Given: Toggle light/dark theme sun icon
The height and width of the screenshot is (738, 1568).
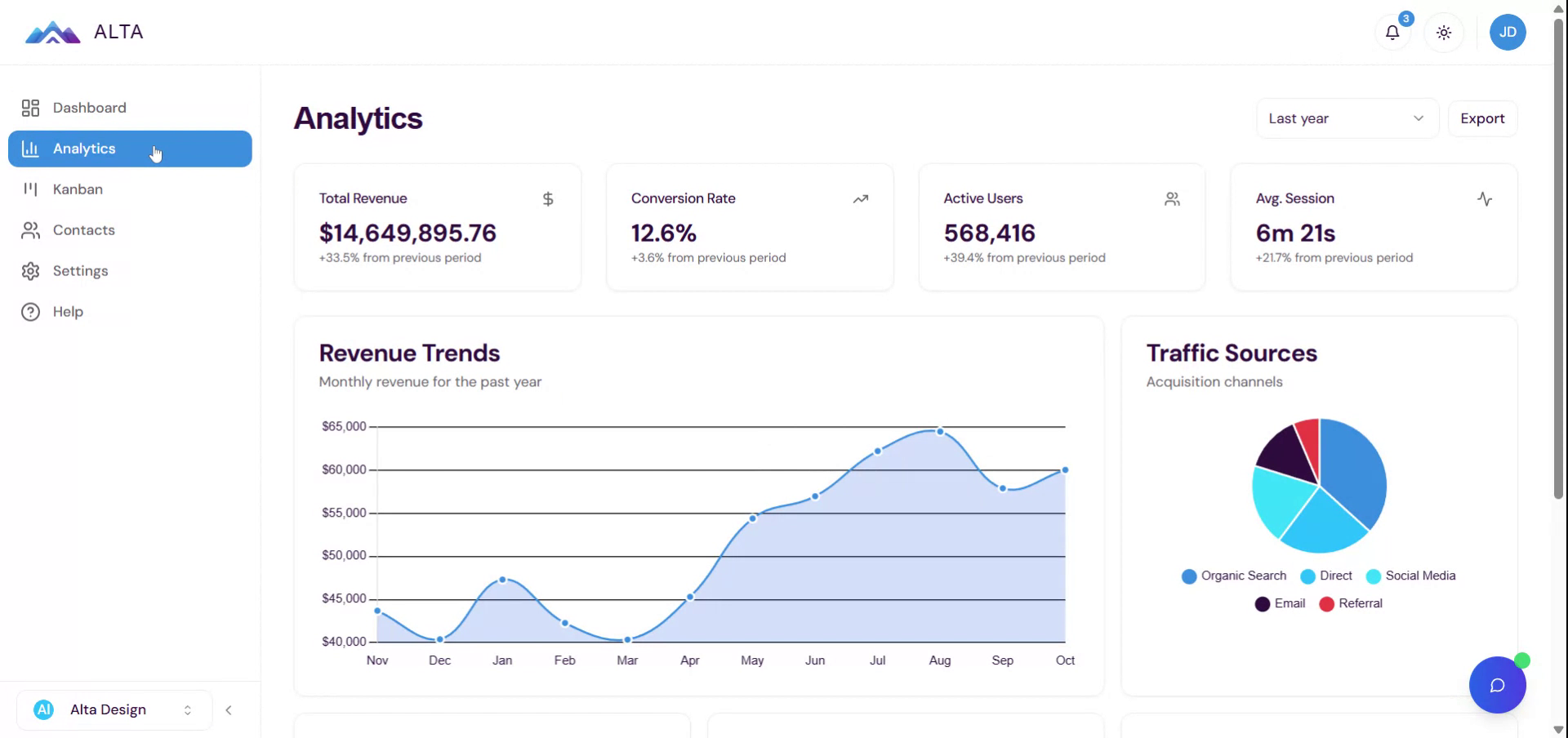Looking at the screenshot, I should click(1444, 33).
